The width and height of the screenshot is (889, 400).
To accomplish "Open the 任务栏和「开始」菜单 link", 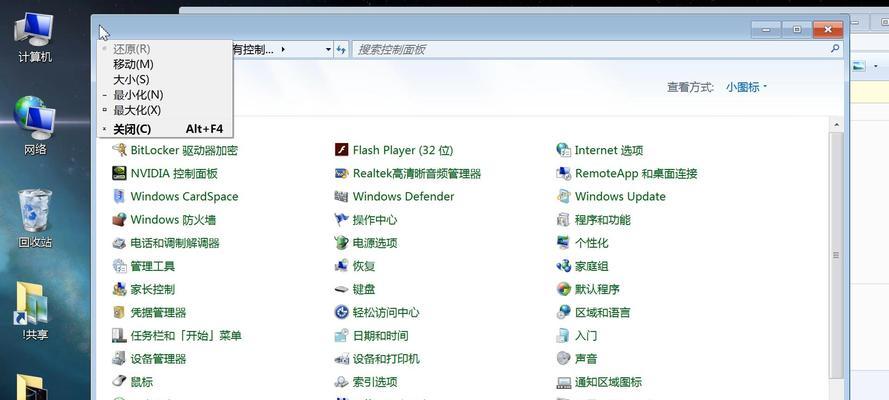I will [x=186, y=336].
